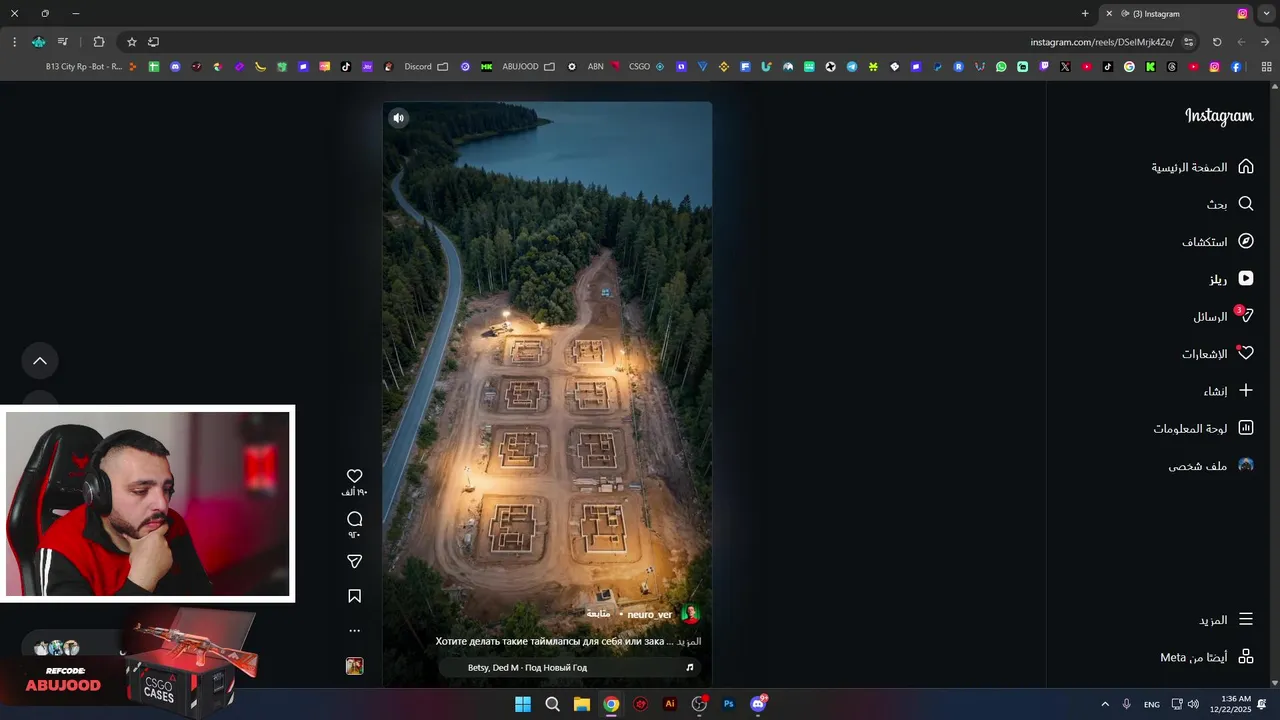Click the plus create icon
Image resolution: width=1280 pixels, height=720 pixels.
1246,390
